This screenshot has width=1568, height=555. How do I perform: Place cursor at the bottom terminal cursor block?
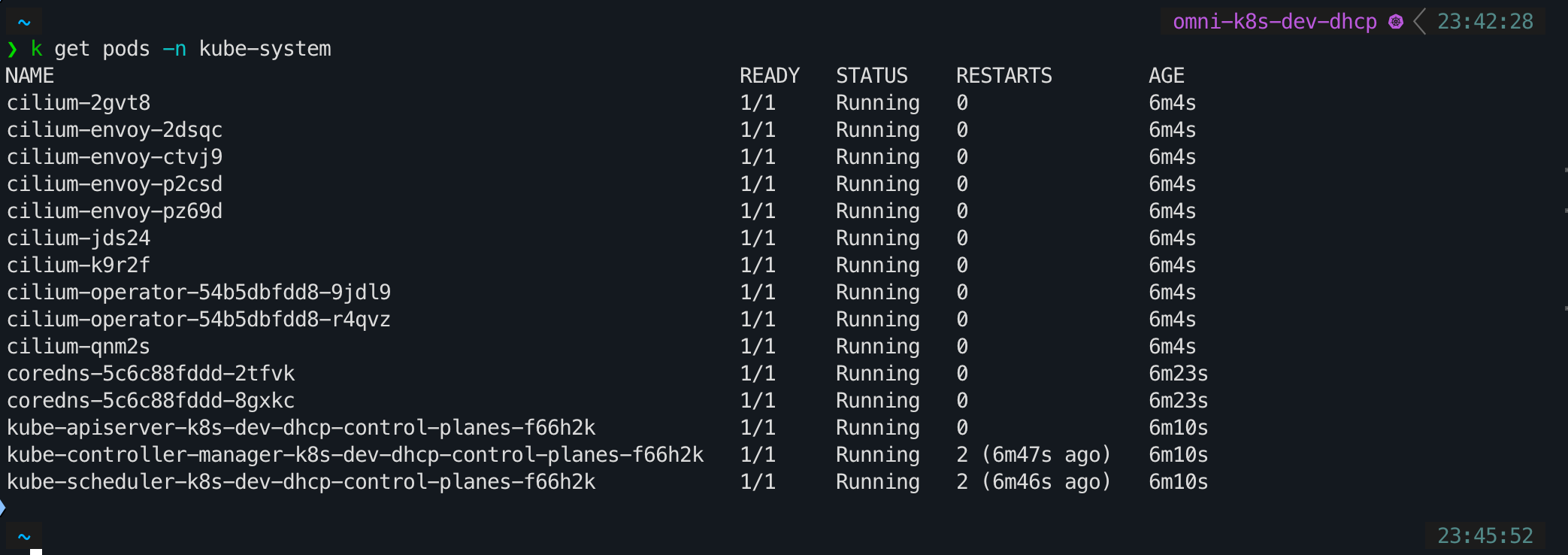tap(36, 552)
